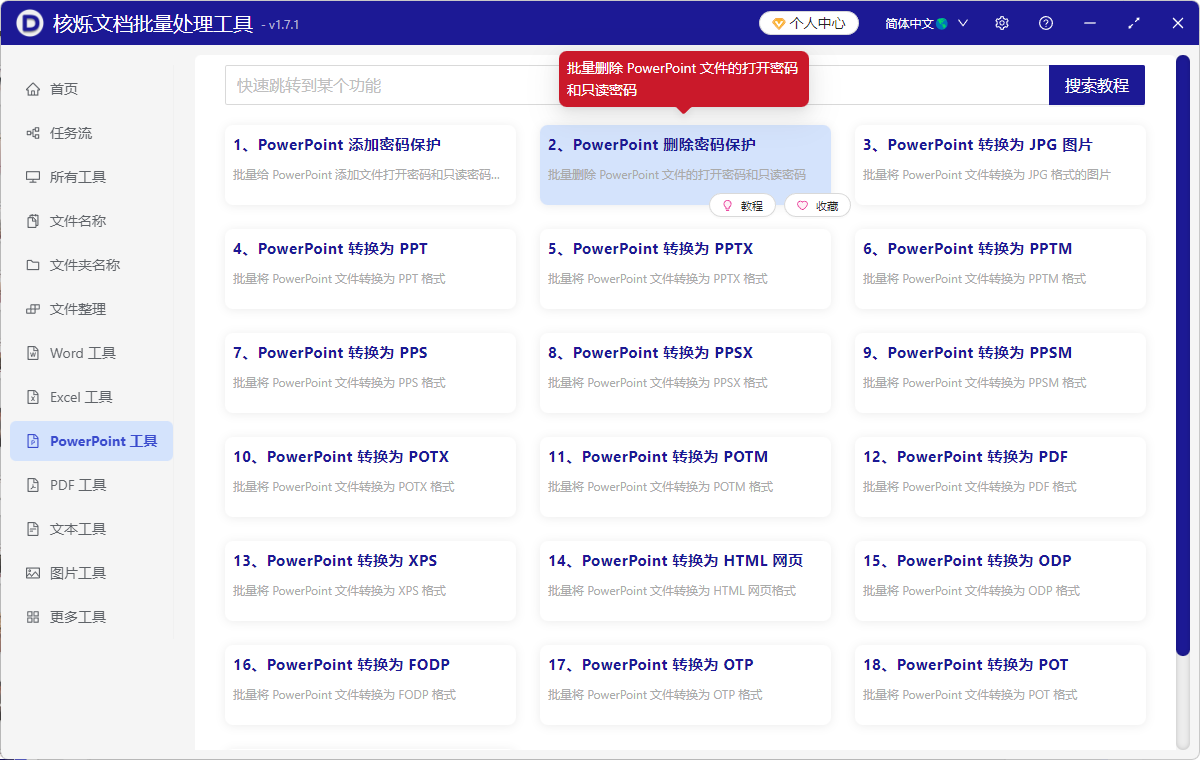Switch to Excel 工具 section

91,397
